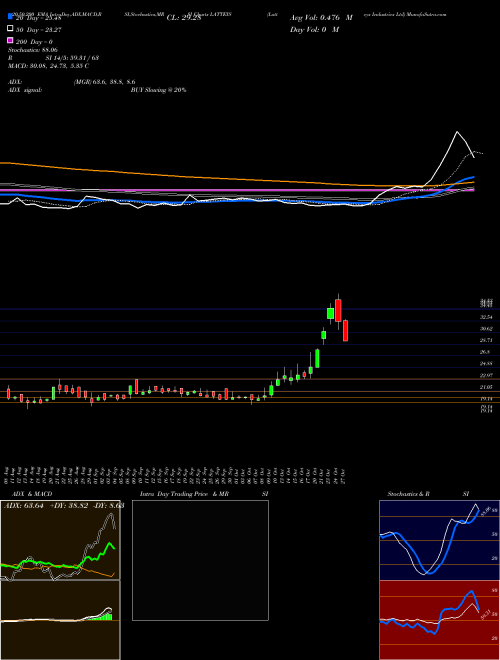Open the red RSI chart panel
The width and height of the screenshot is (500, 660).
point(439,620)
